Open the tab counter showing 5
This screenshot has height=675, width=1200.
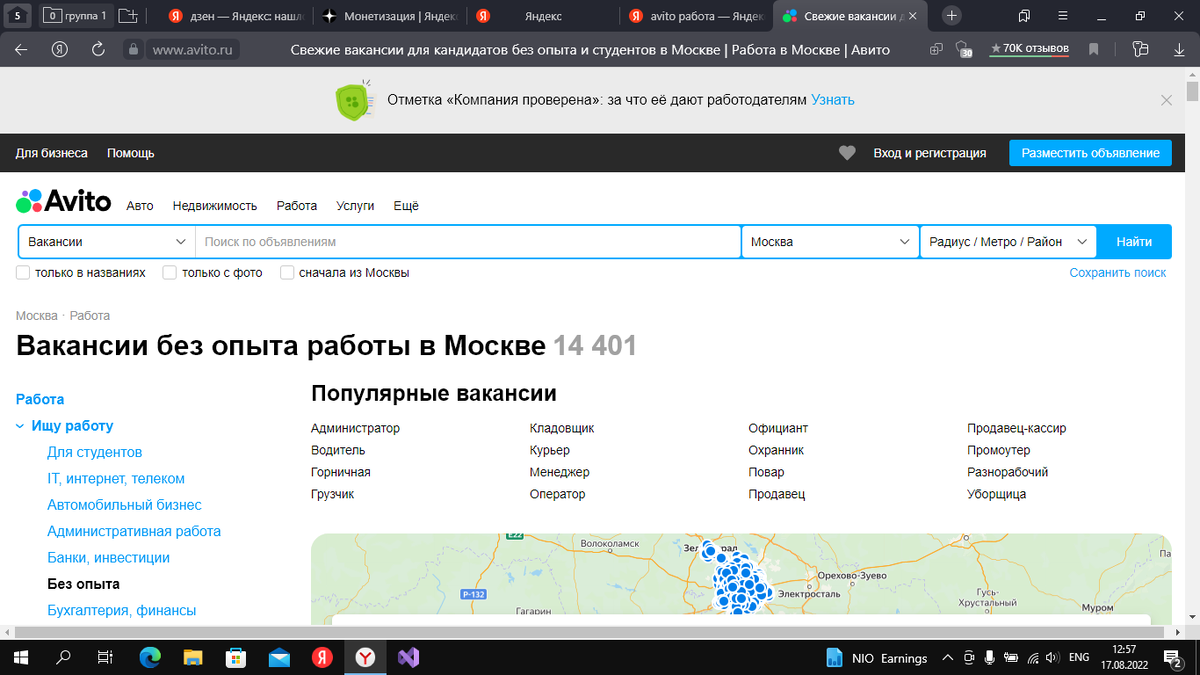pos(17,16)
